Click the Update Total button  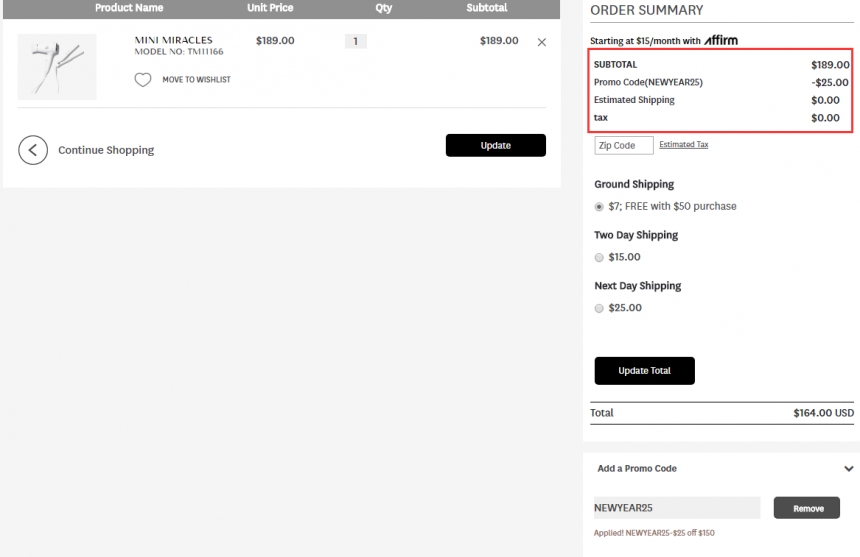click(644, 371)
